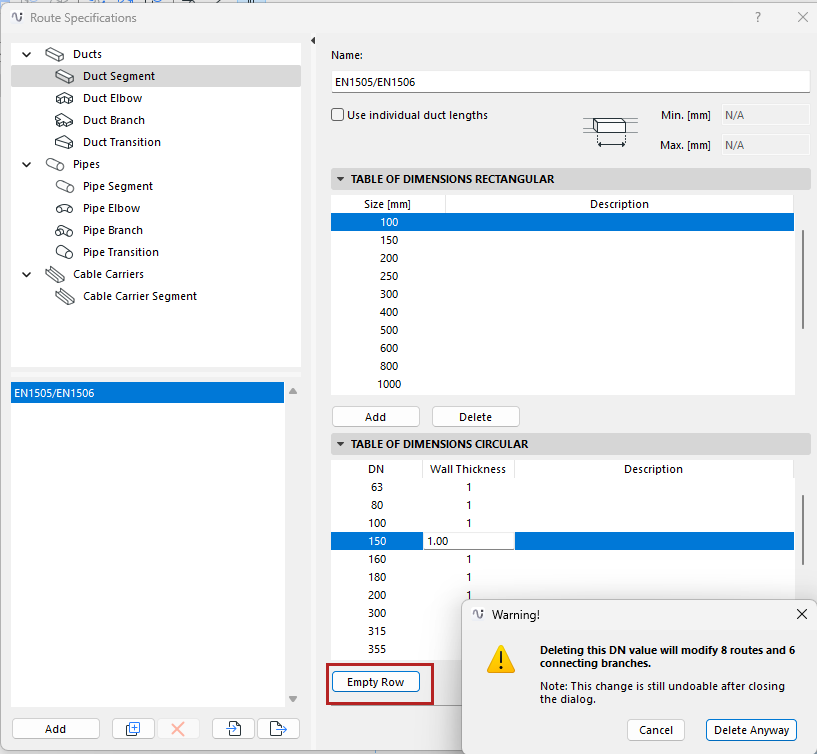This screenshot has height=754, width=817.
Task: Click the Min. [mm] field
Action: tap(765, 115)
